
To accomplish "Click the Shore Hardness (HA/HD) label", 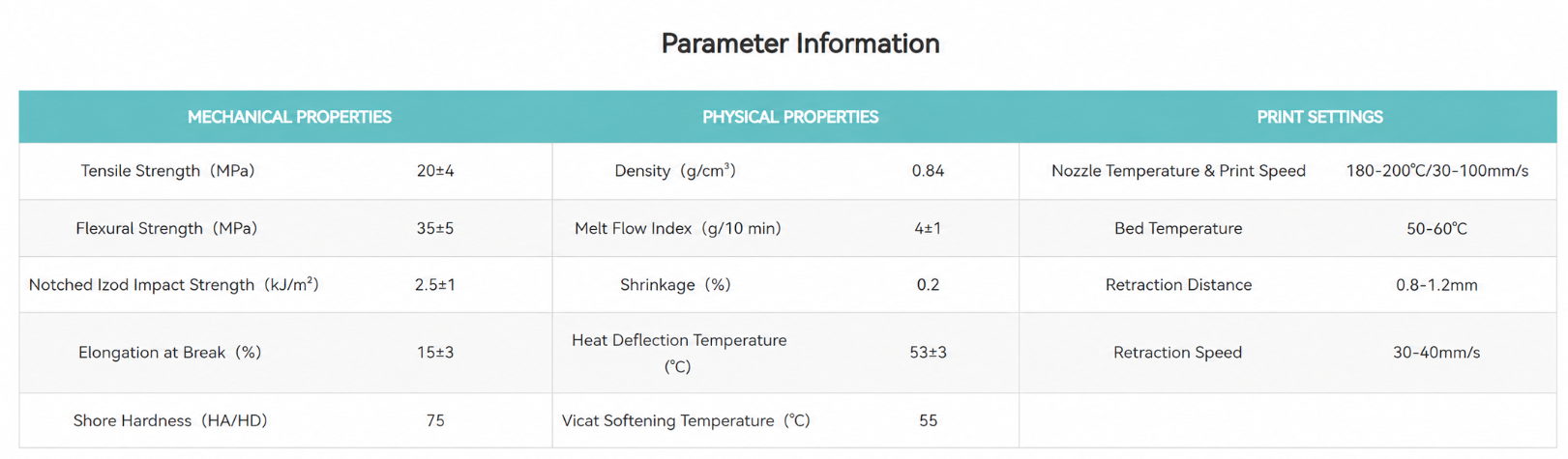I will point(170,421).
